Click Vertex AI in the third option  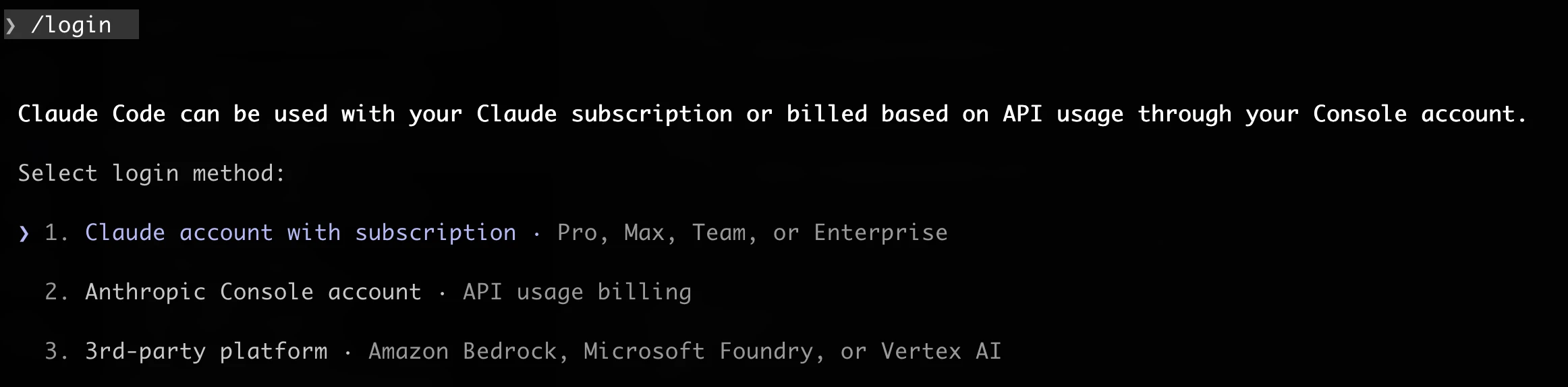pos(941,352)
